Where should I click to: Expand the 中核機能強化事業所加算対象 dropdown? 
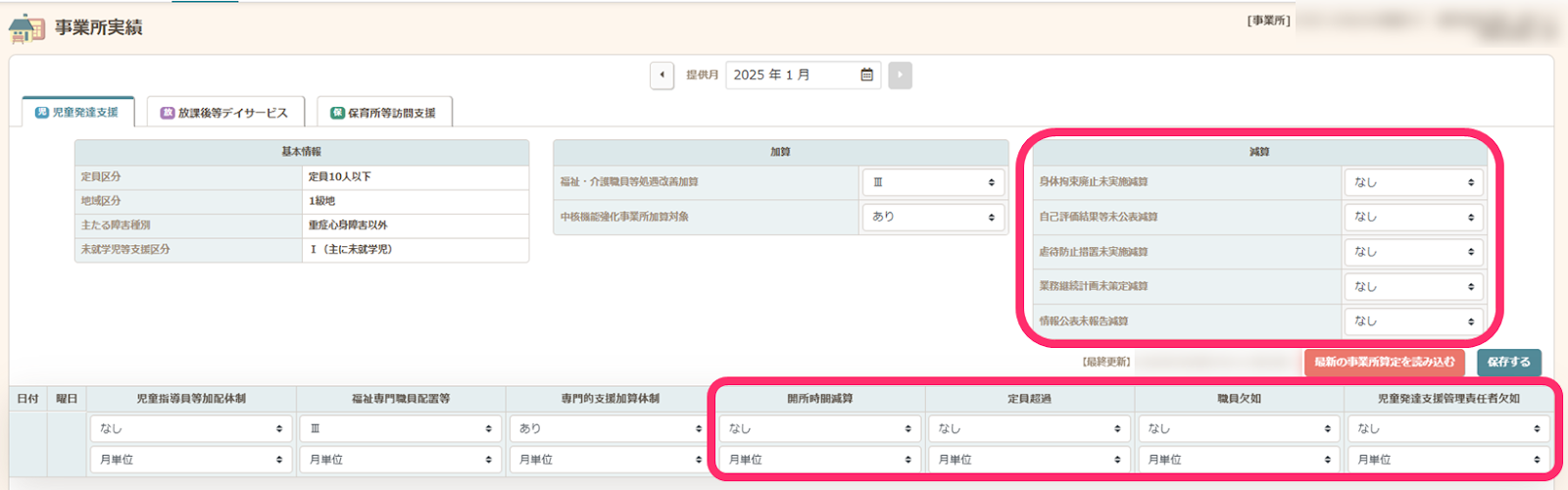point(933,217)
